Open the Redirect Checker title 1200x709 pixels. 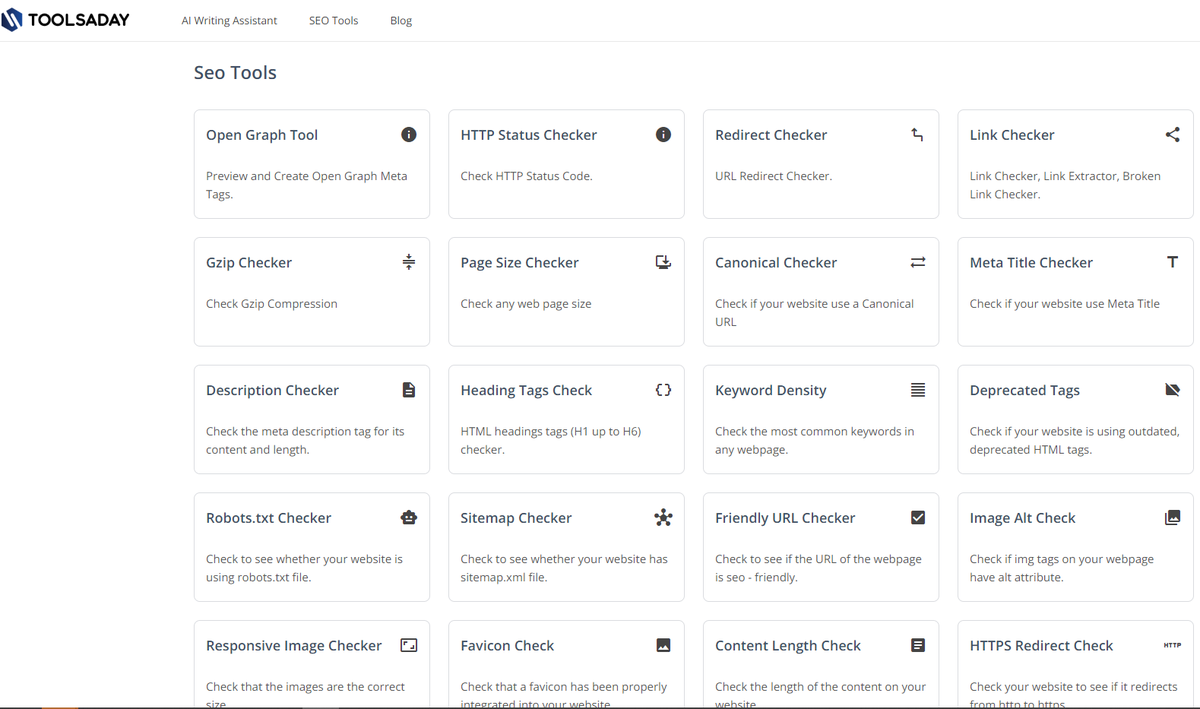pyautogui.click(x=771, y=135)
